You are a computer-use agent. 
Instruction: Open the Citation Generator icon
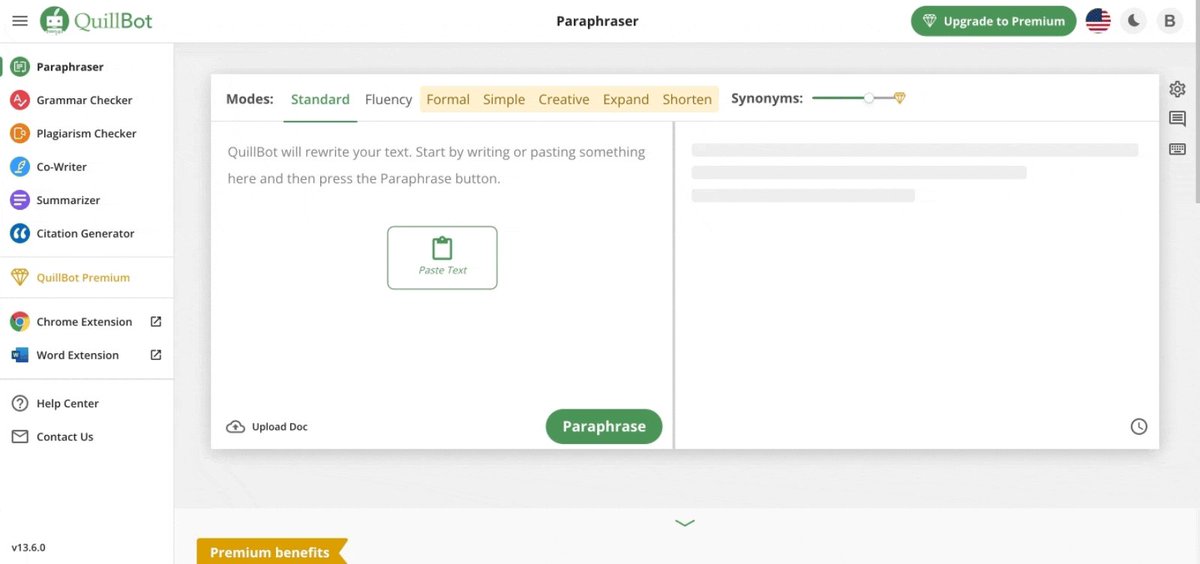[x=19, y=233]
